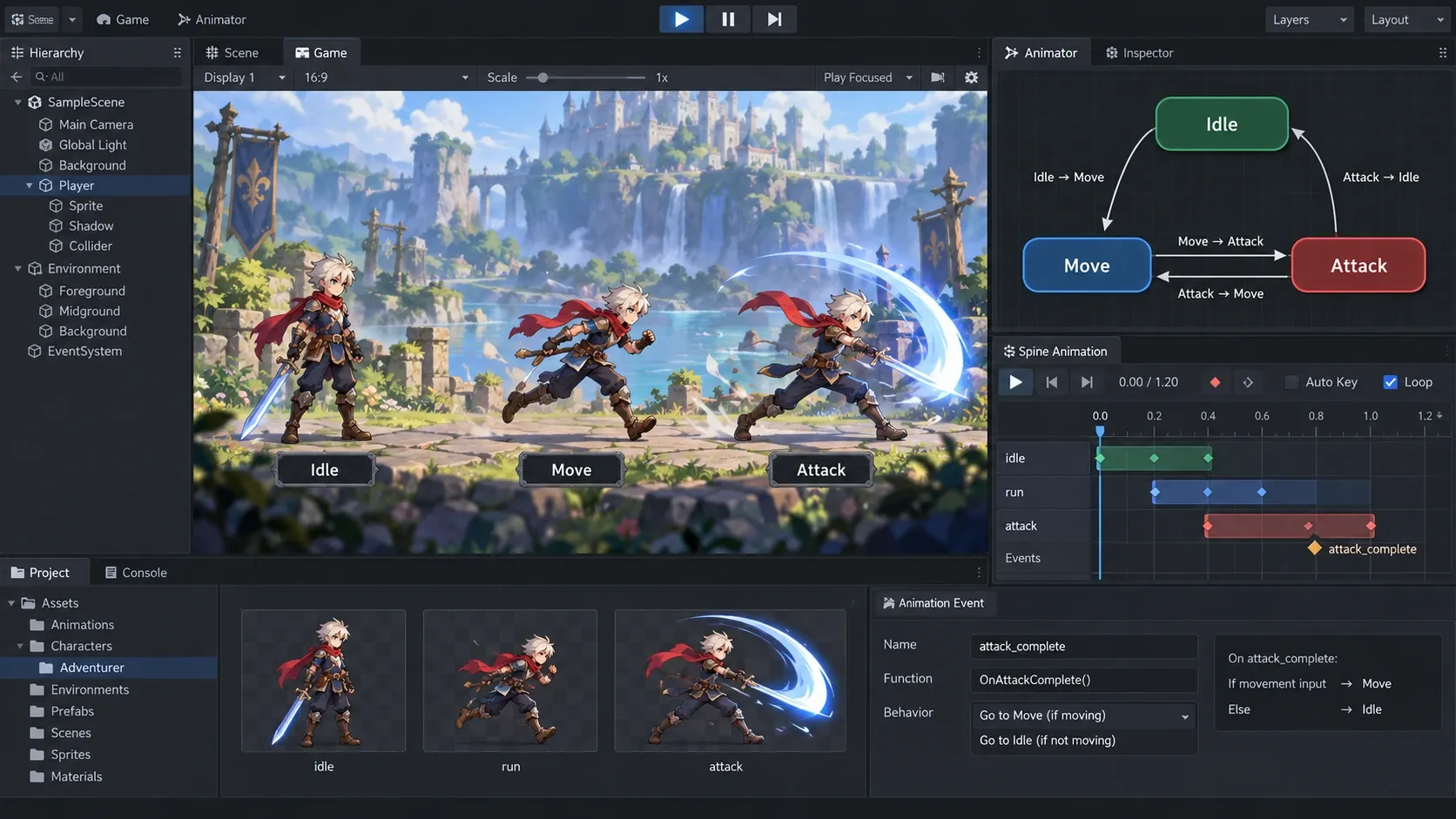Click the Spine Animation tab

tap(1055, 351)
